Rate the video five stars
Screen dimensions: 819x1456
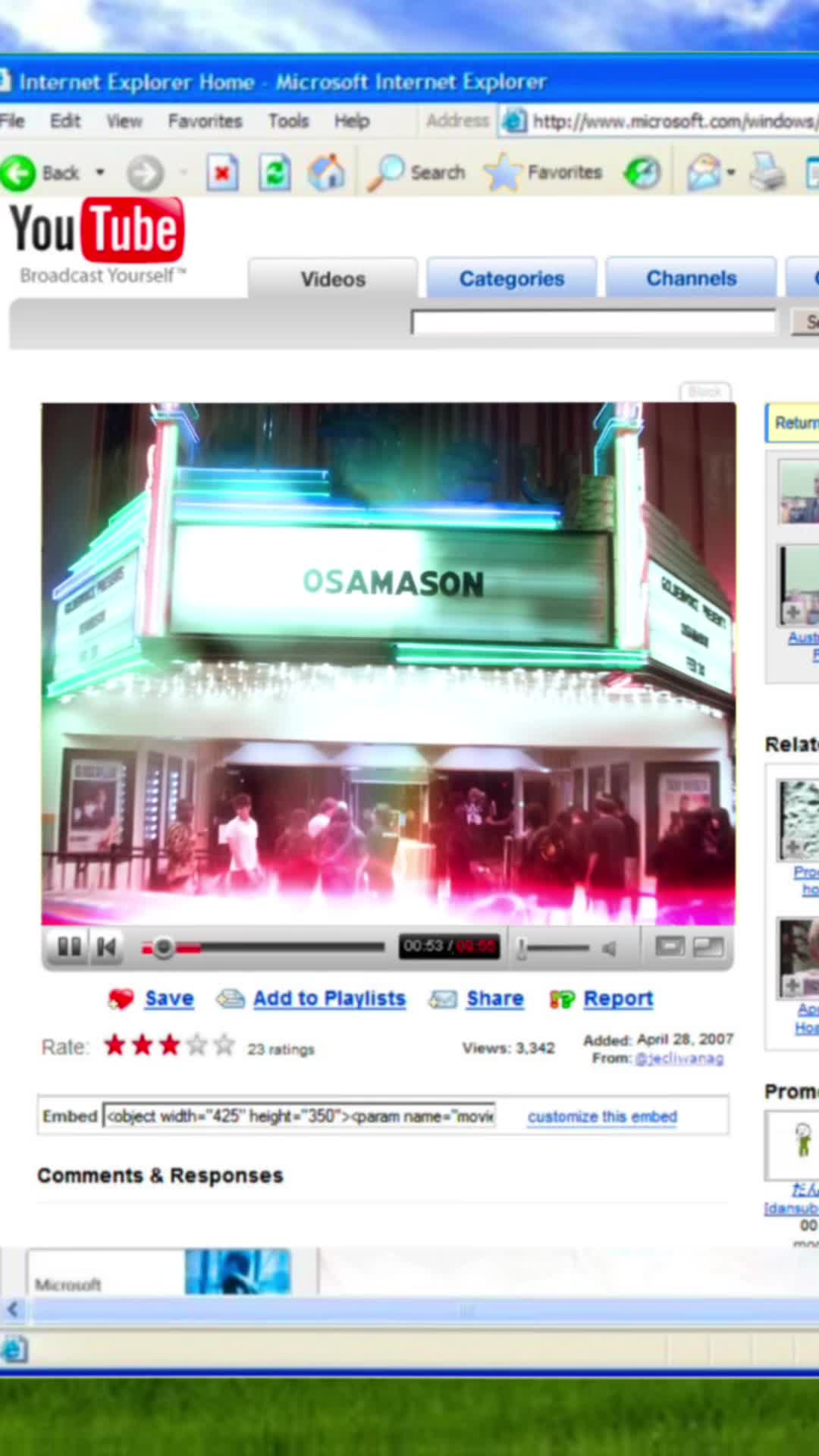click(x=224, y=1045)
